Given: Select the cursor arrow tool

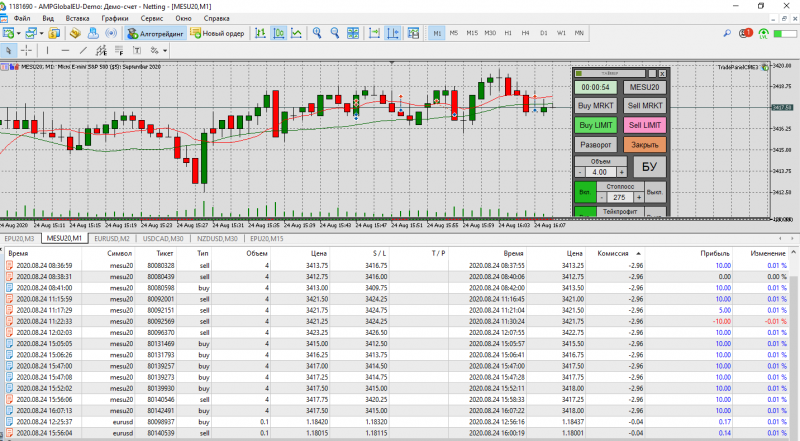Looking at the screenshot, I should pos(8,51).
